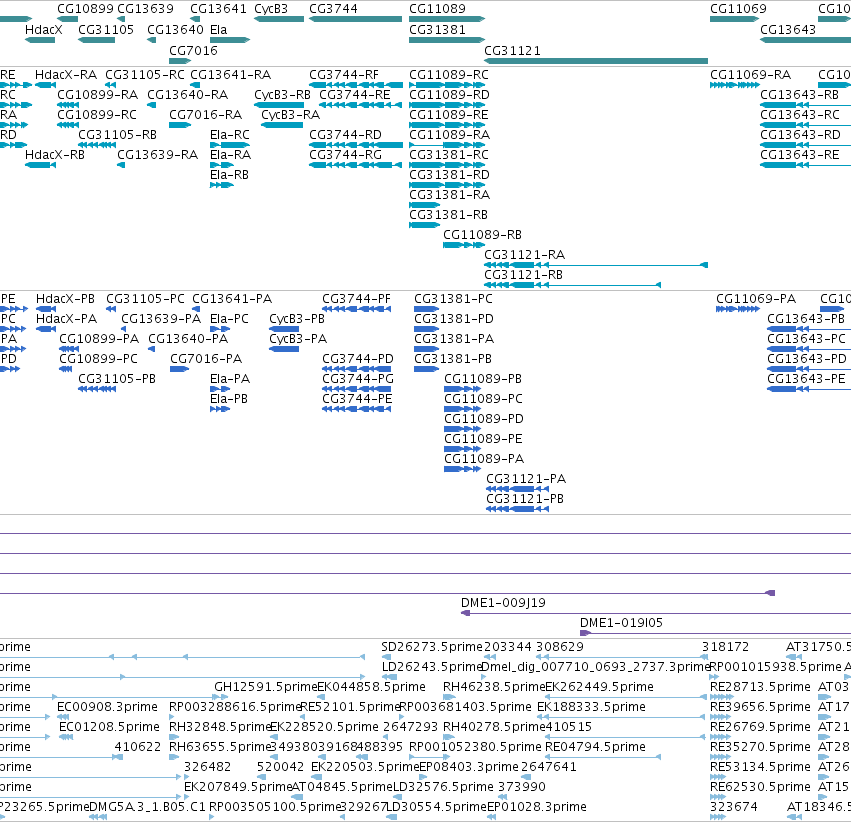Open the CG31105-RB transcript
The image size is (851, 822).
(97, 145)
